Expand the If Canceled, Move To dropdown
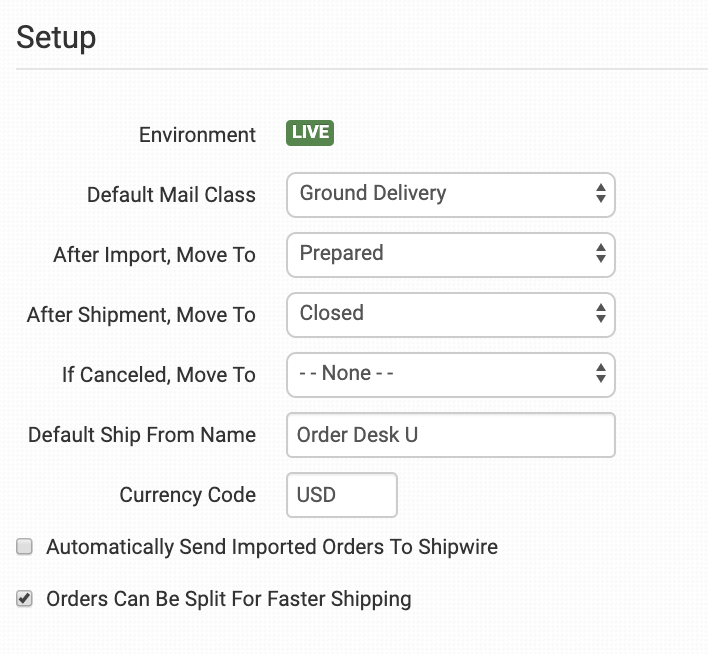This screenshot has height=654, width=708. pyautogui.click(x=450, y=374)
